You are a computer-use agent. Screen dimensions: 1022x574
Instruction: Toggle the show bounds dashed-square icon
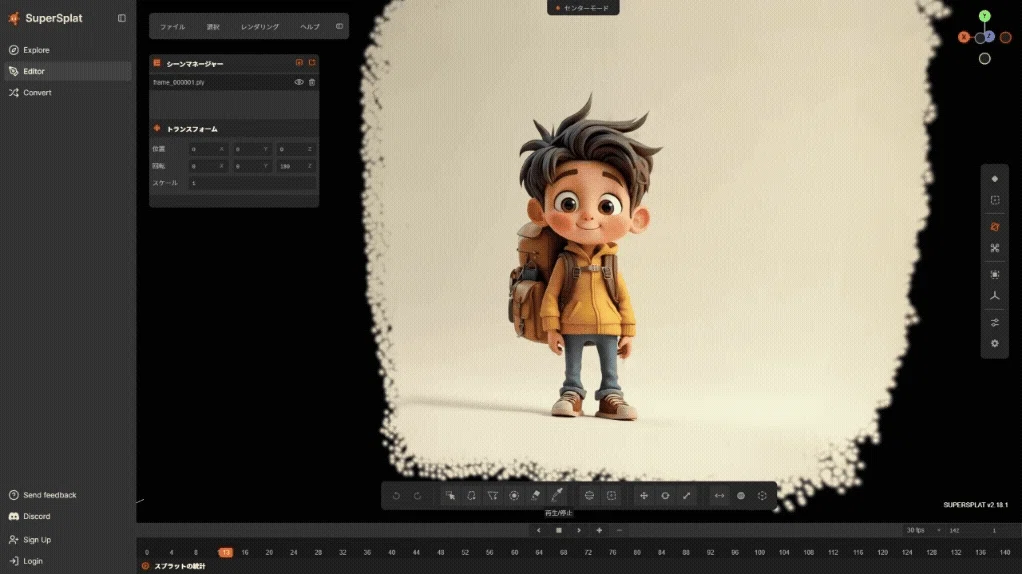995,200
